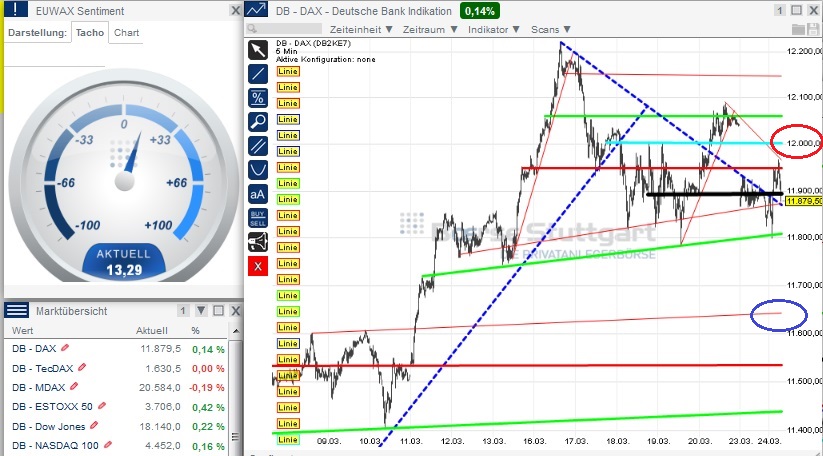This screenshot has width=823, height=456.
Task: Click the megaphone alert tool
Action: click(258, 242)
